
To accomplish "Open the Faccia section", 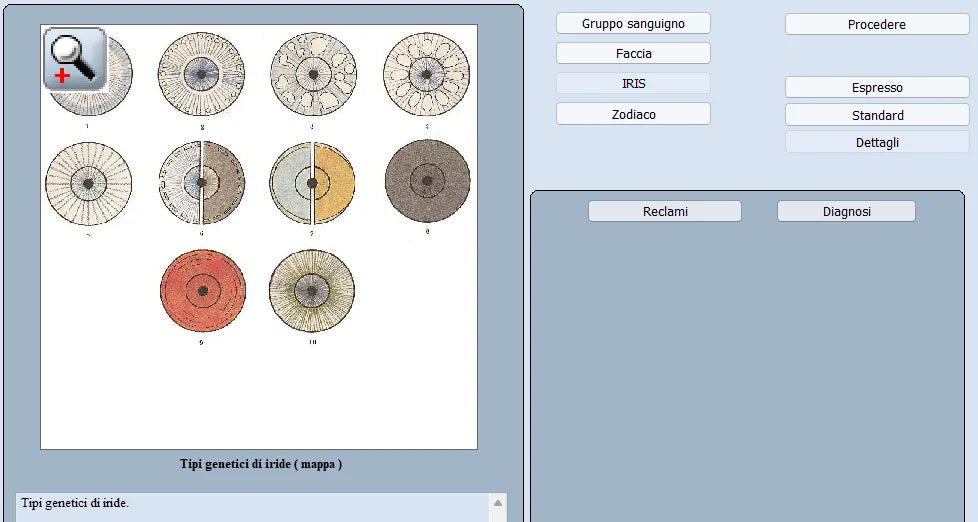I will 633,53.
